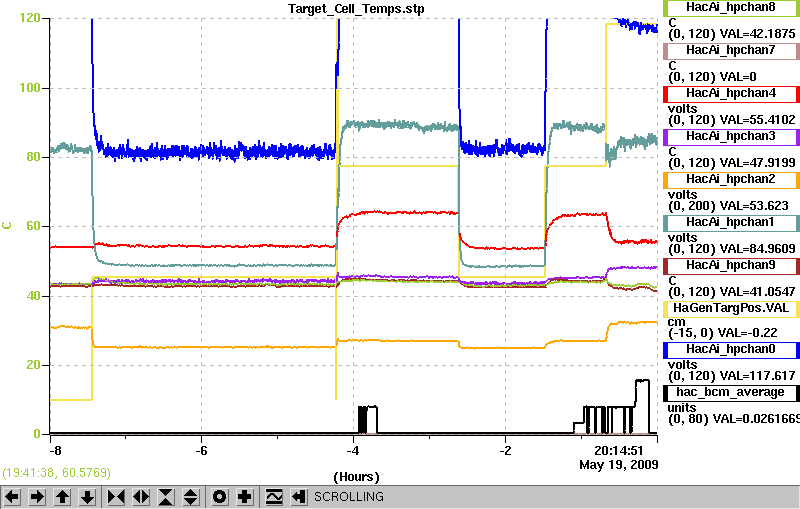Click the VAL=84.9609 reading
This screenshot has width=800, height=509.
[757, 249]
